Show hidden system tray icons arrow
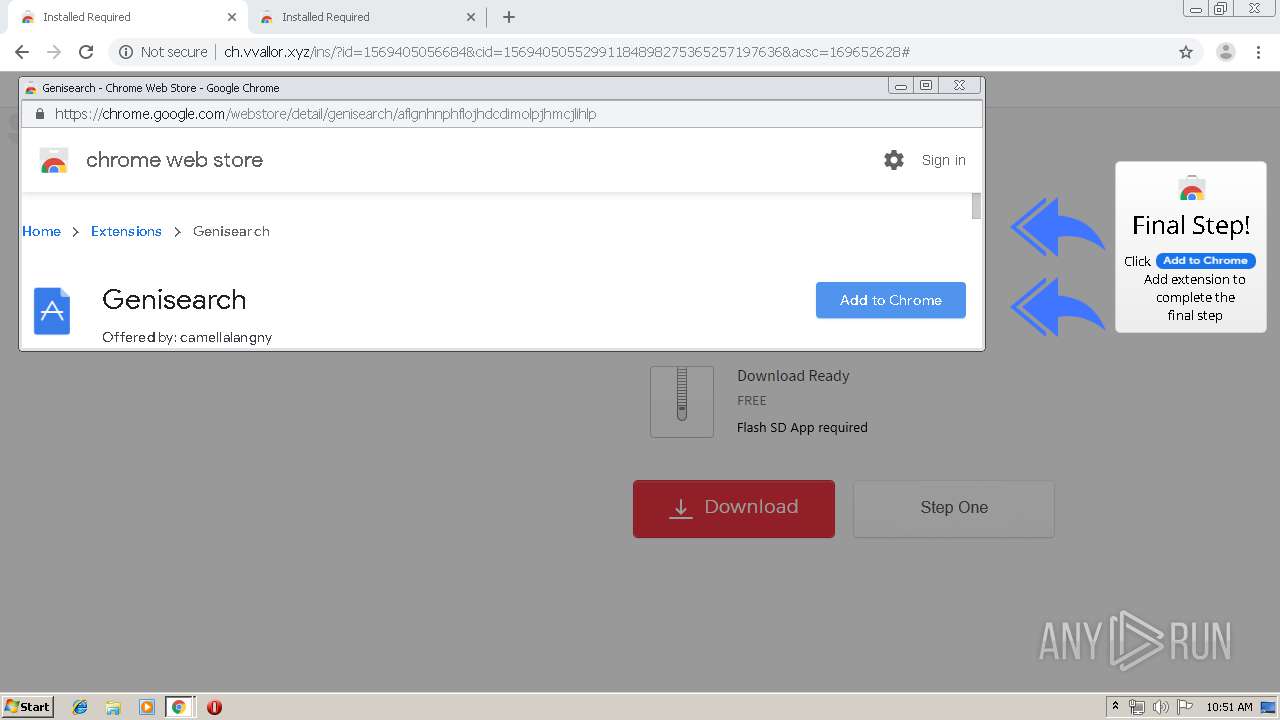 click(x=1115, y=707)
